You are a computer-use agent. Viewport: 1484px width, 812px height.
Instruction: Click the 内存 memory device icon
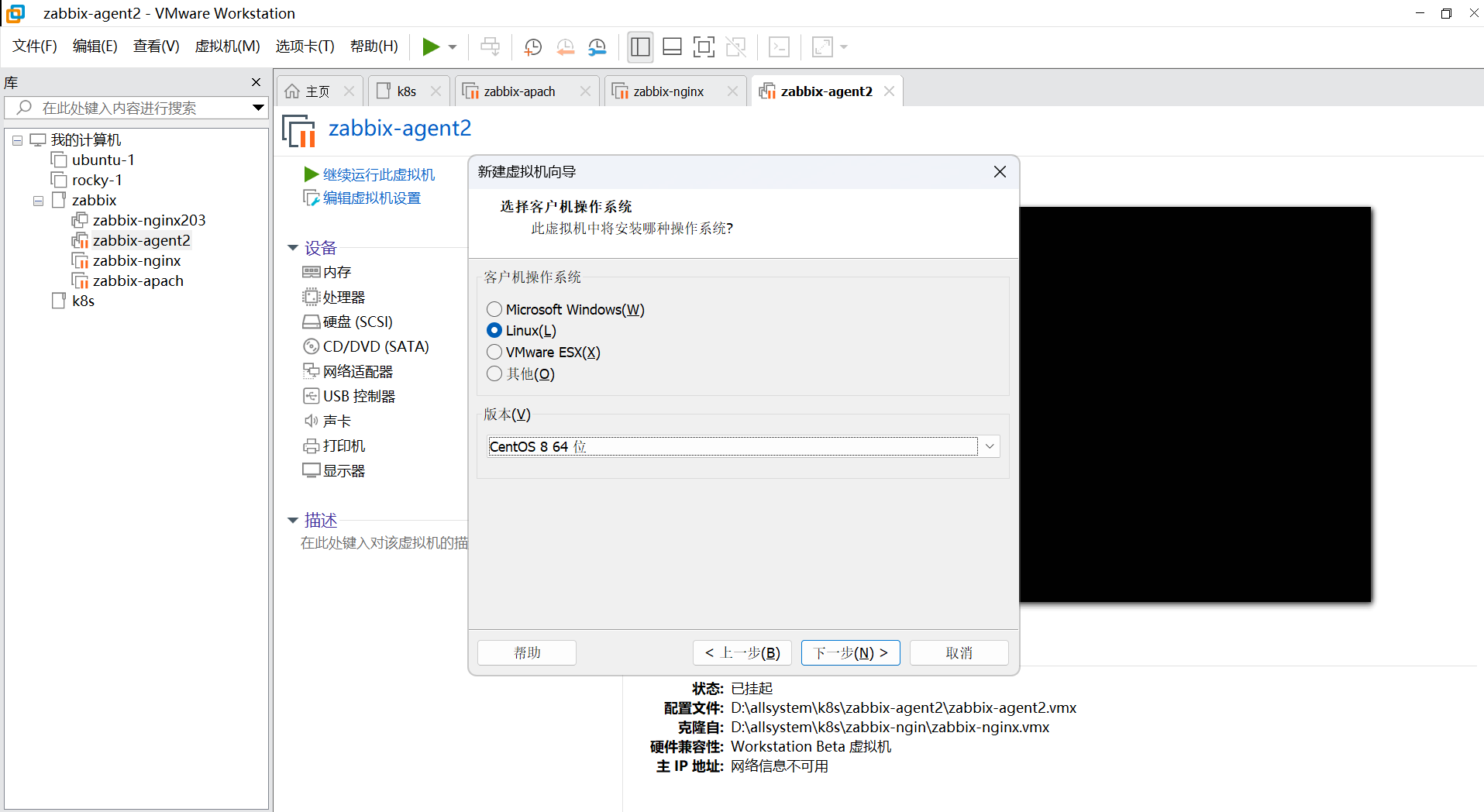[x=311, y=272]
